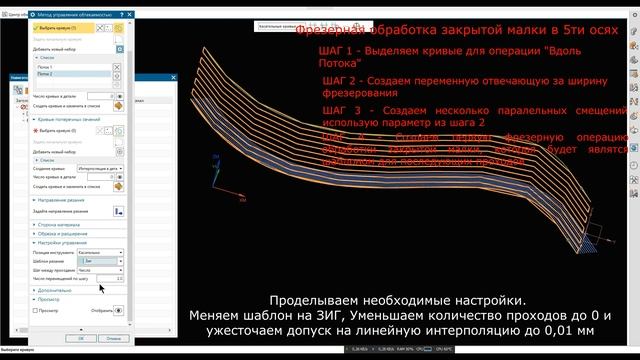
Task: Open the clock-shaped History icon in right resource bar
Action: 634,165
